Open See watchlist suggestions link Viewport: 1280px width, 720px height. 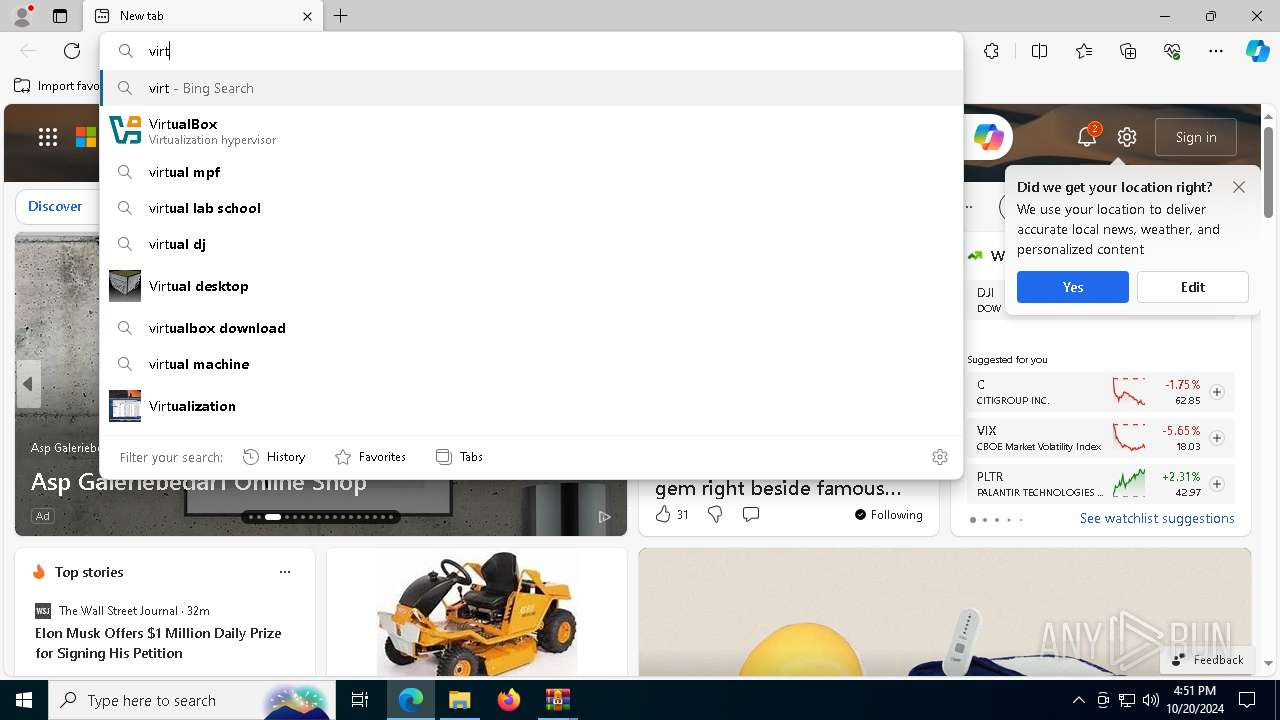pyautogui.click(x=1157, y=518)
